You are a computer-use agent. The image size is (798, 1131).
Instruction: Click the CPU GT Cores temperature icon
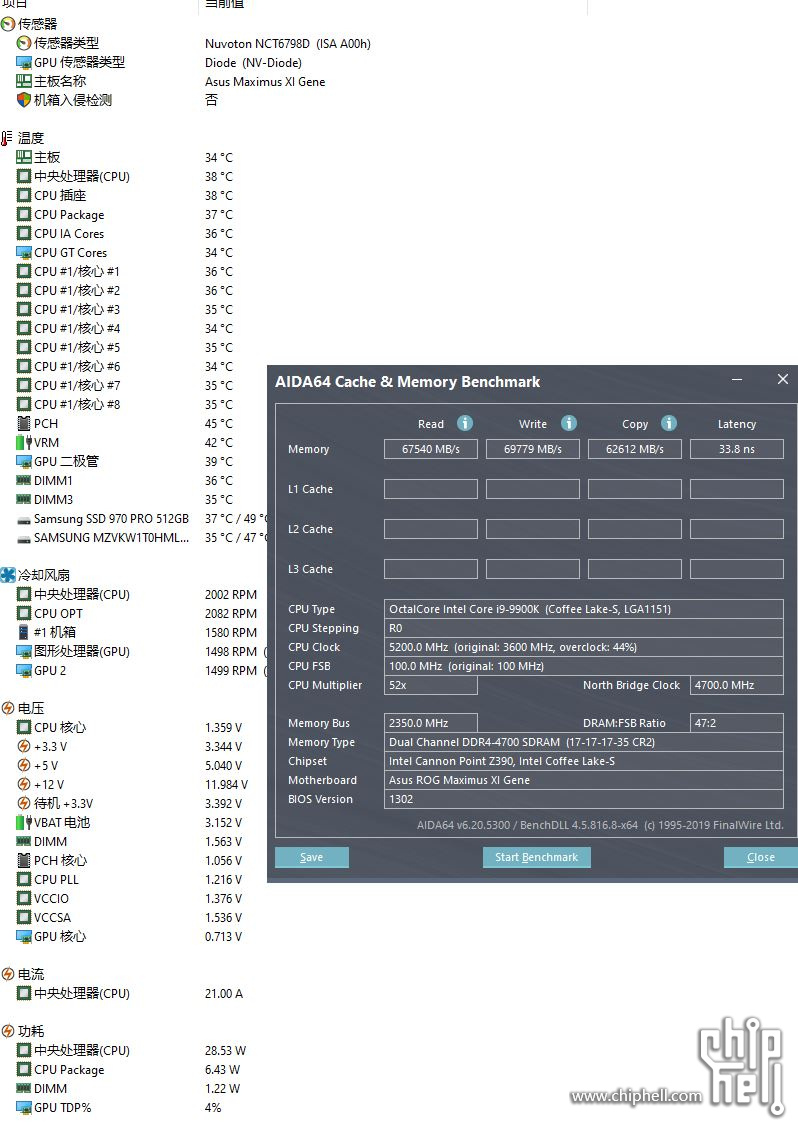pyautogui.click(x=24, y=252)
